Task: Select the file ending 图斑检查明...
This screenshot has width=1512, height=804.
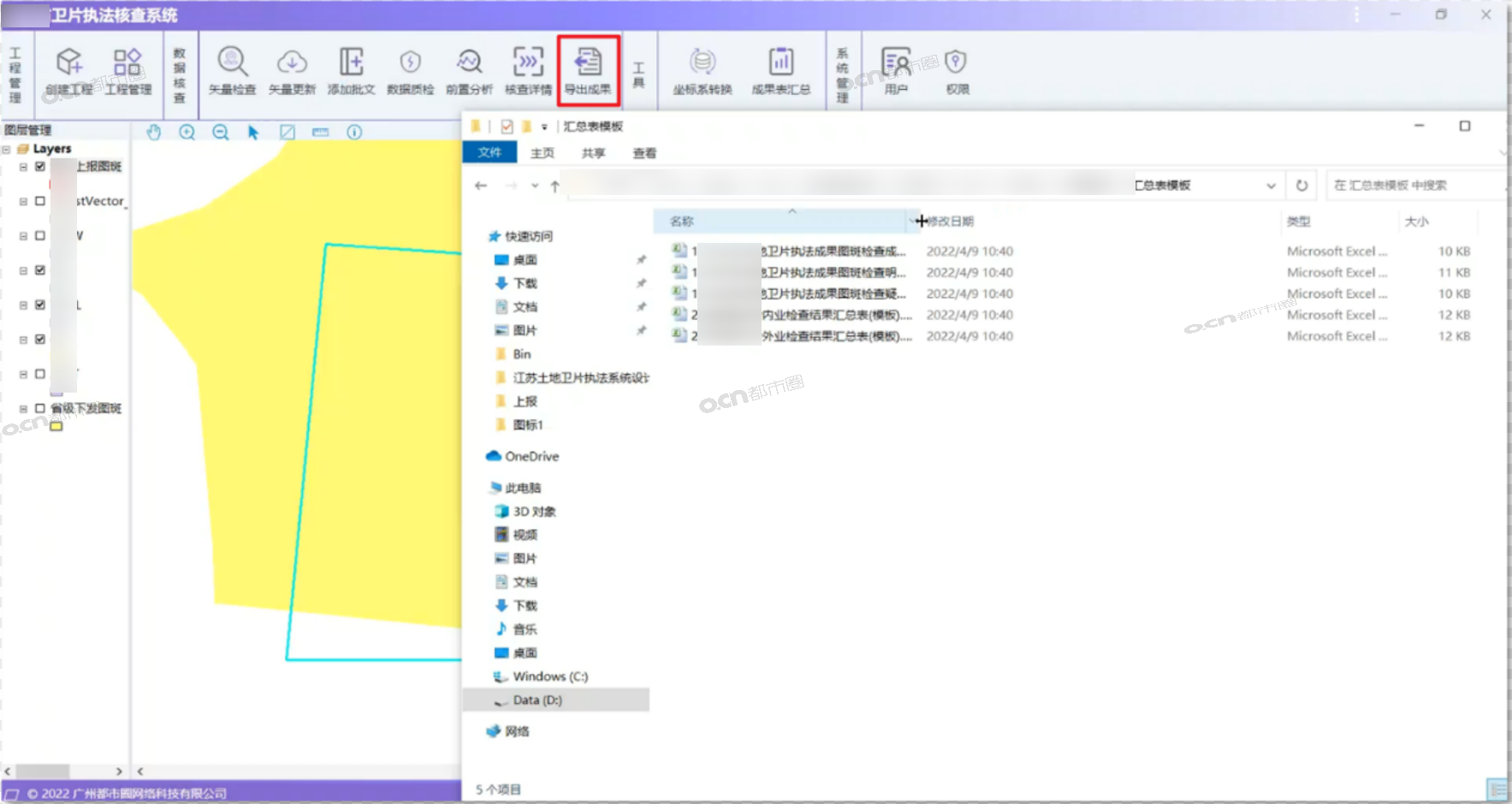Action: coord(789,272)
